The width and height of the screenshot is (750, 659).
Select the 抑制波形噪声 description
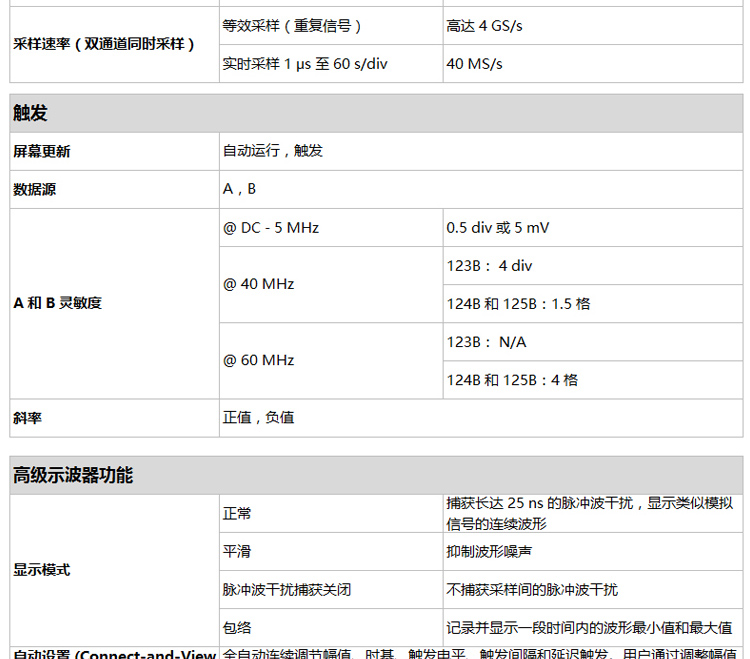(x=497, y=552)
